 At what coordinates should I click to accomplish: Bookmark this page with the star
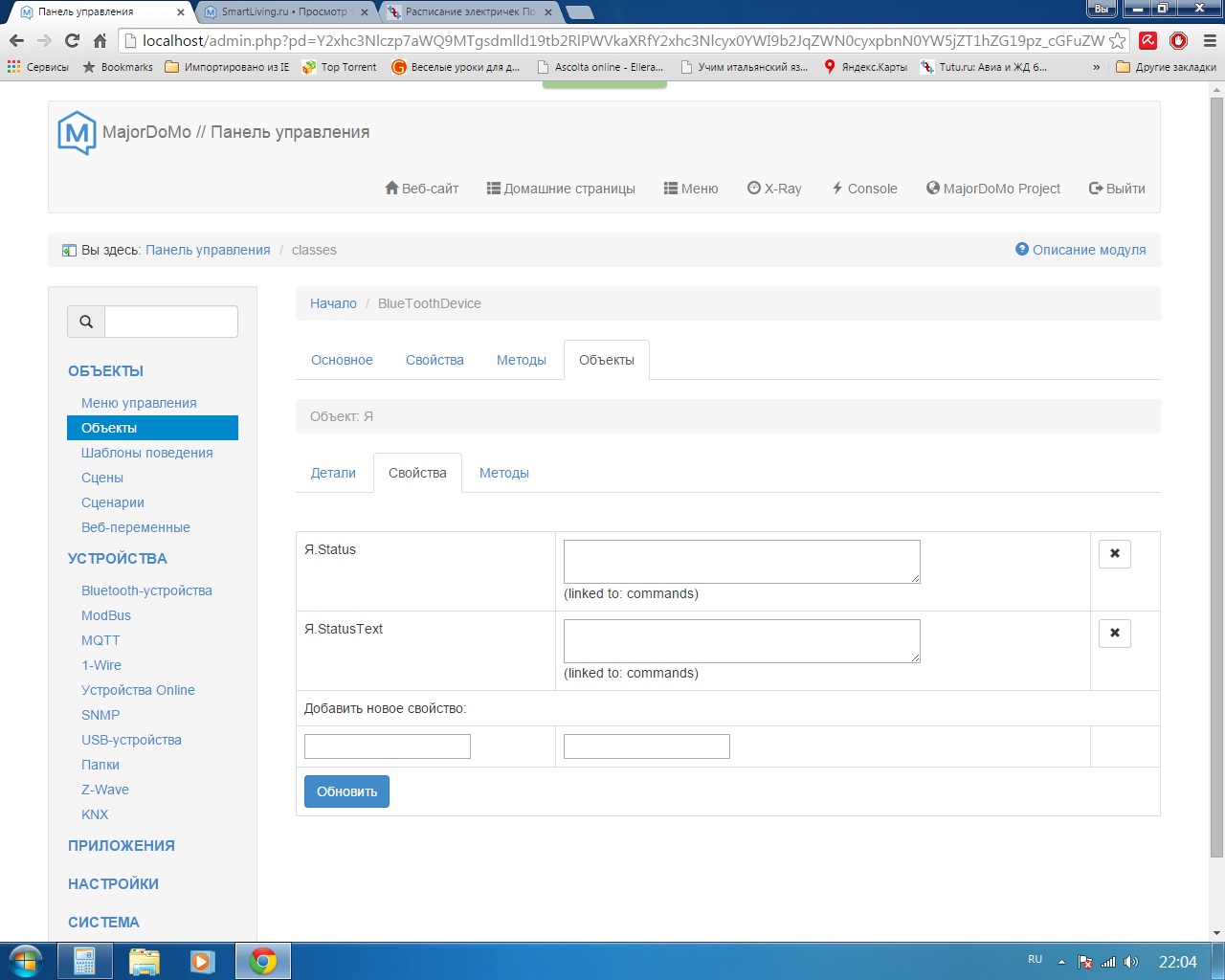click(1117, 40)
